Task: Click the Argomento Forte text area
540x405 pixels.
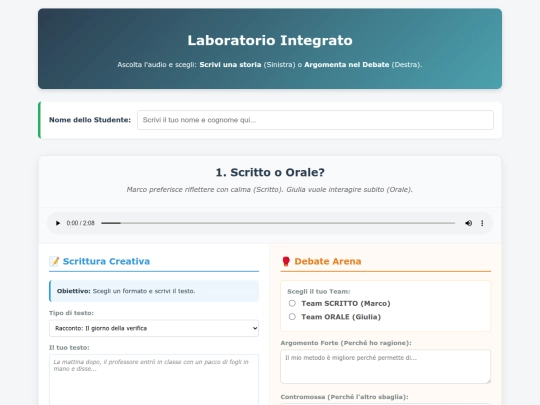Action: click(x=385, y=367)
